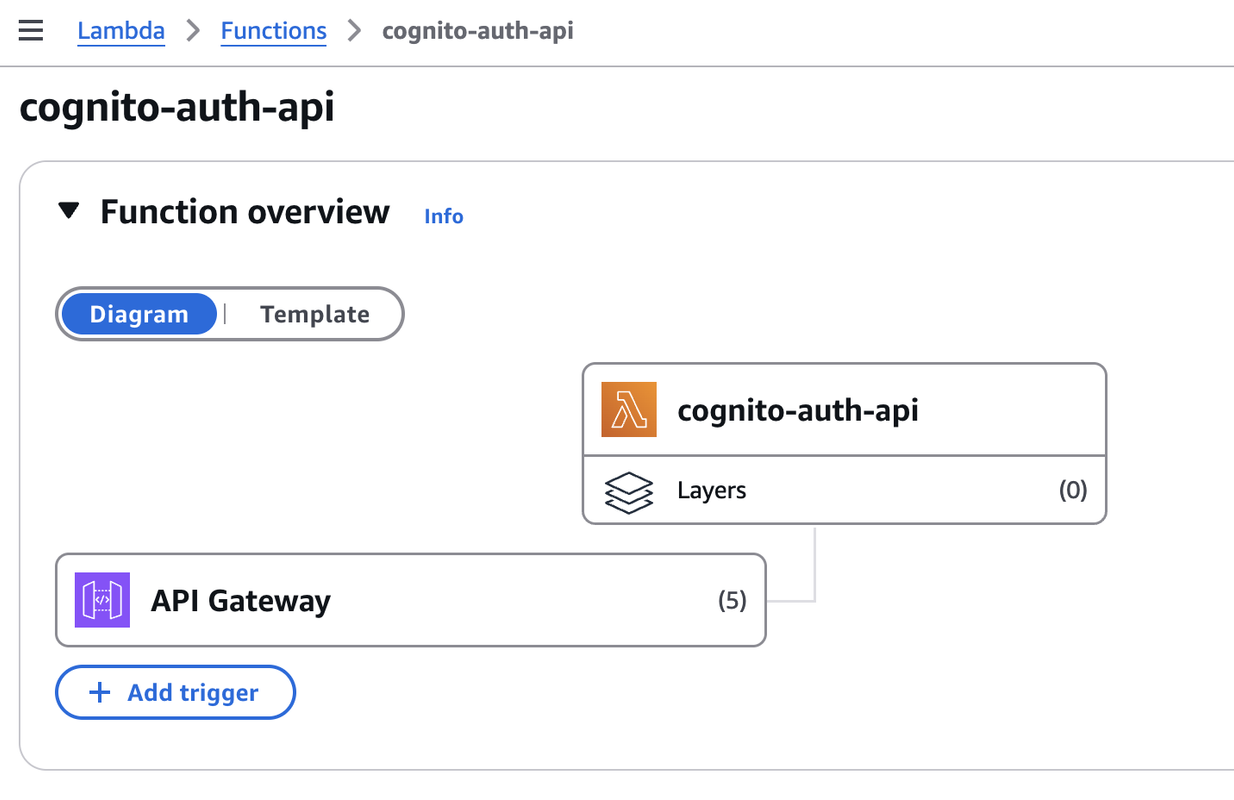Expand the API Gateway triggers node
Screen dimensions: 1234x800
[x=410, y=599]
